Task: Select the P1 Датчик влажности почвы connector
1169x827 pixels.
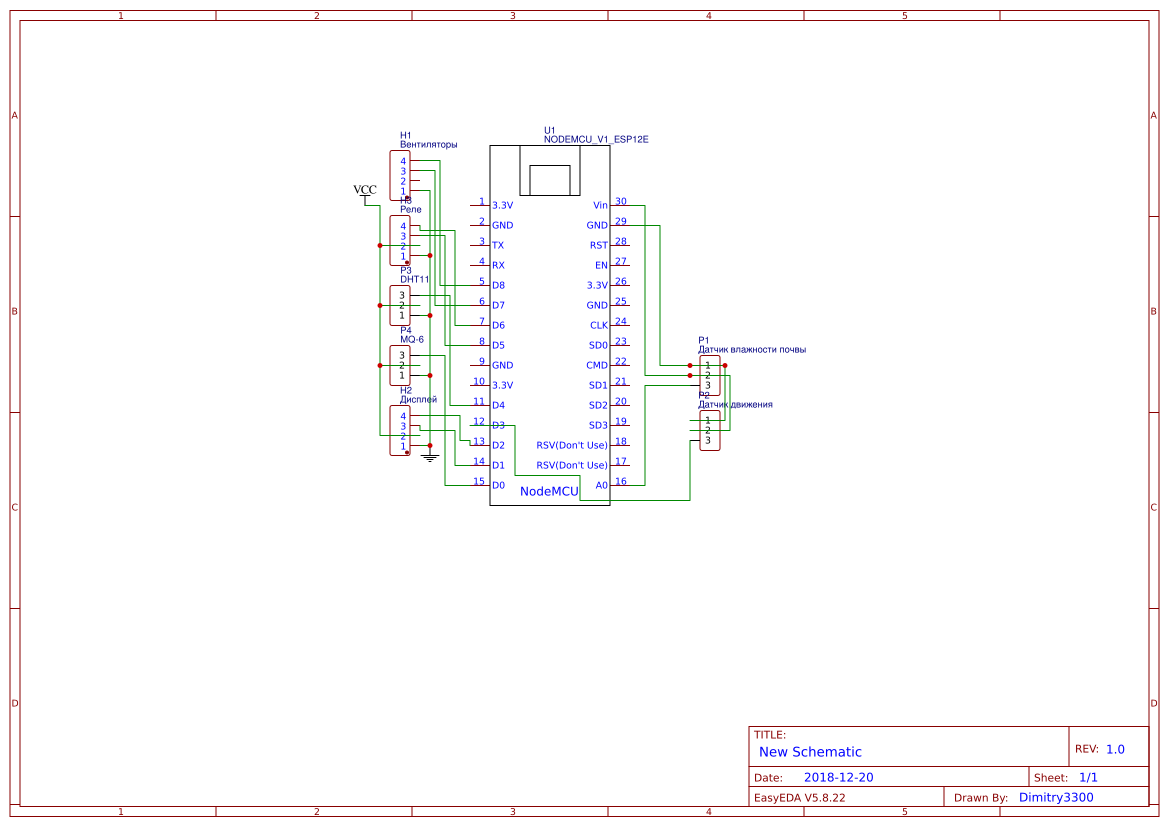Action: (x=710, y=375)
